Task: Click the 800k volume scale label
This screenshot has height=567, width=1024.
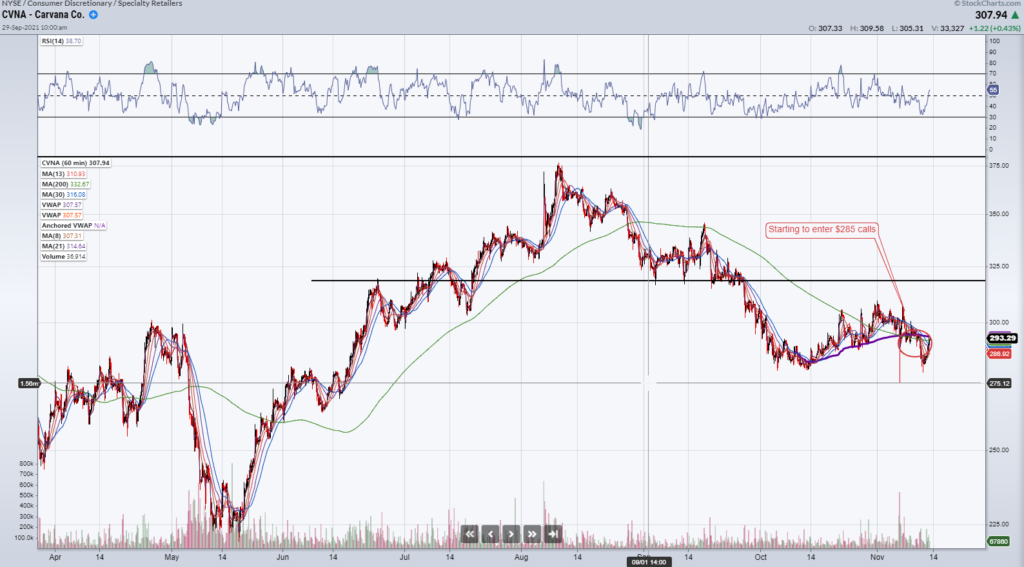Action: pyautogui.click(x=26, y=464)
